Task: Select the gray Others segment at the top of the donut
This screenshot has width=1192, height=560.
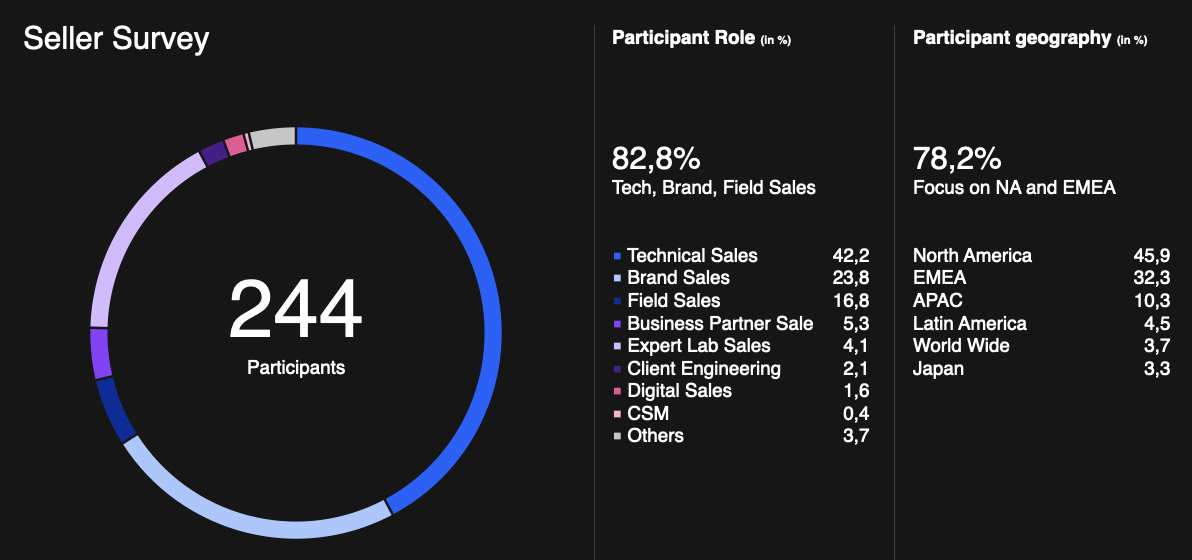Action: (272, 137)
